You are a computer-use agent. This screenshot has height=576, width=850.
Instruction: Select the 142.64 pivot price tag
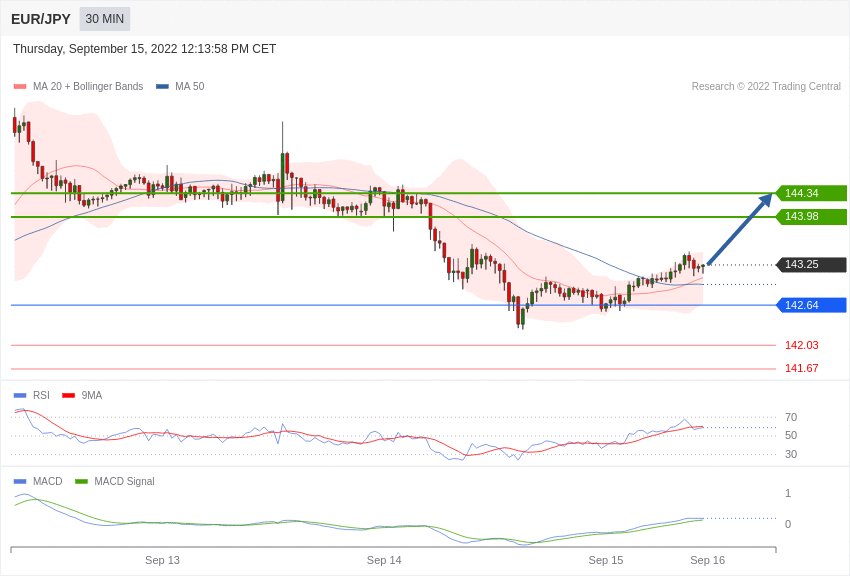tap(811, 305)
